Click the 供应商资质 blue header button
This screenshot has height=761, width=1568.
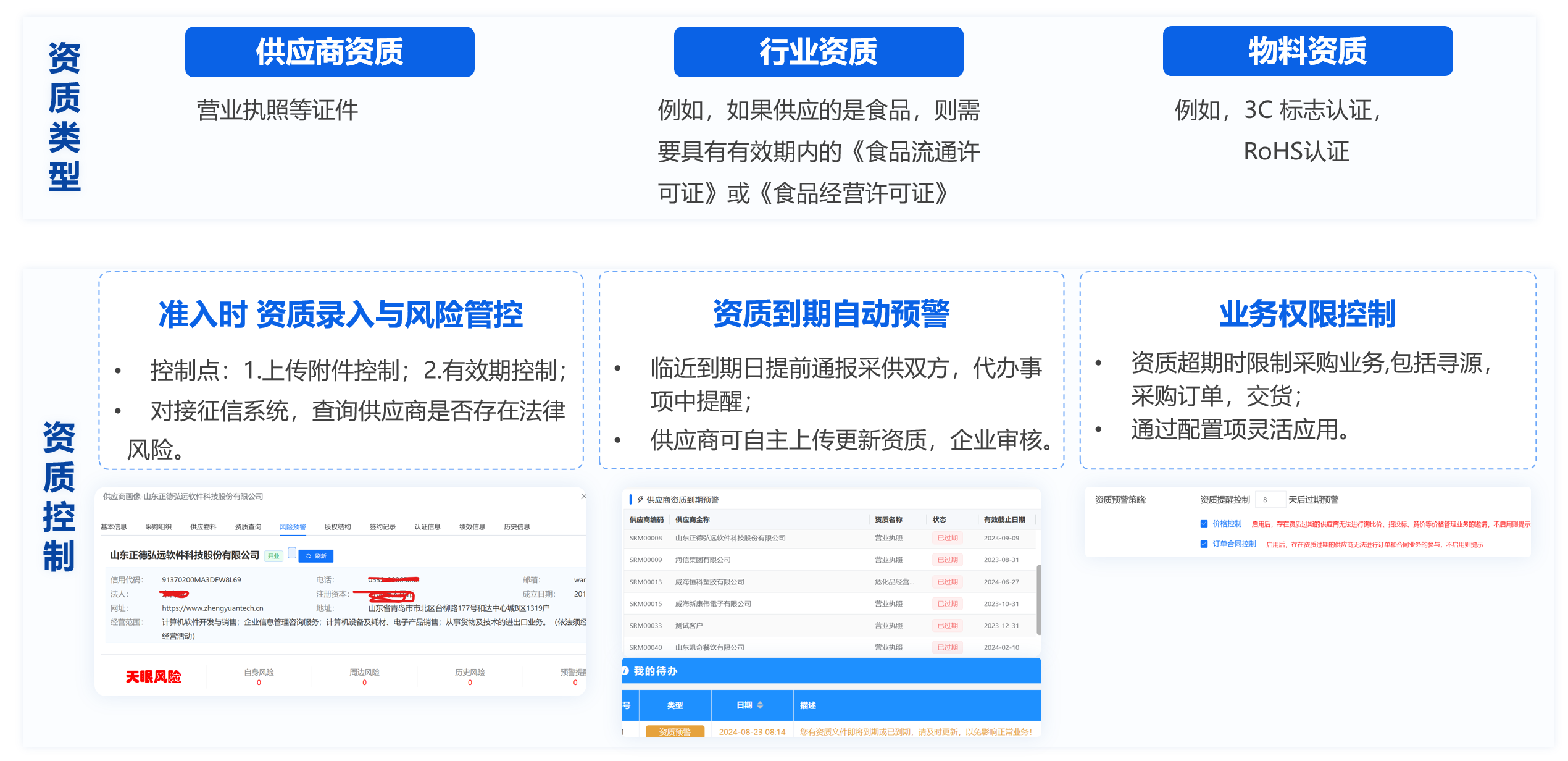coord(330,52)
